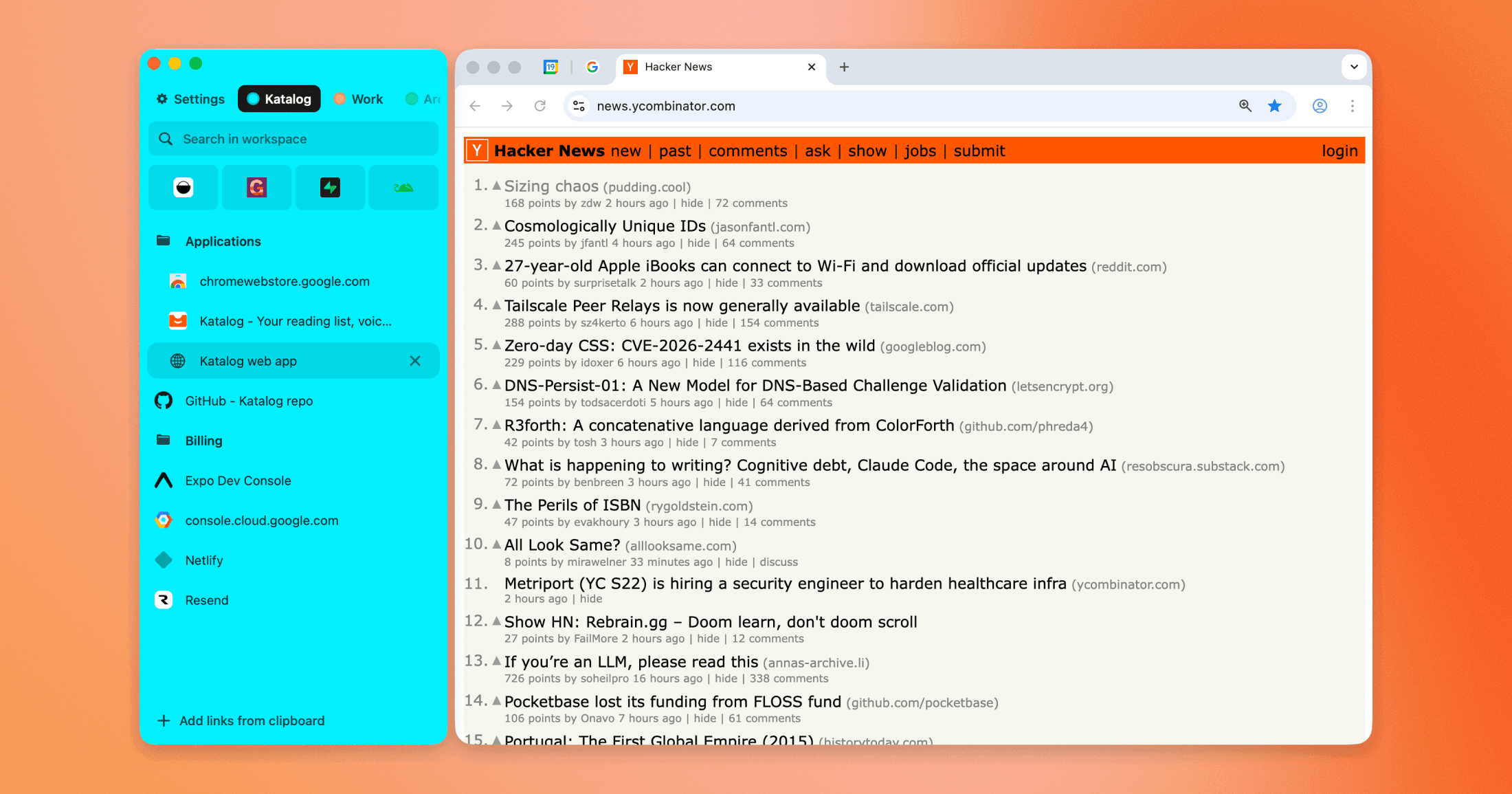Open 'past' in the Hacker News navbar

[x=675, y=151]
